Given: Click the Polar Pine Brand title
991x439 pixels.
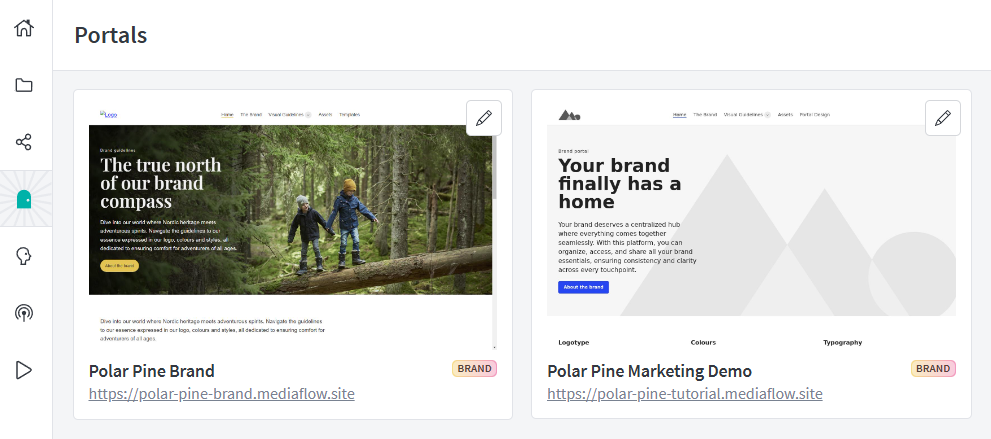Looking at the screenshot, I should (x=152, y=371).
